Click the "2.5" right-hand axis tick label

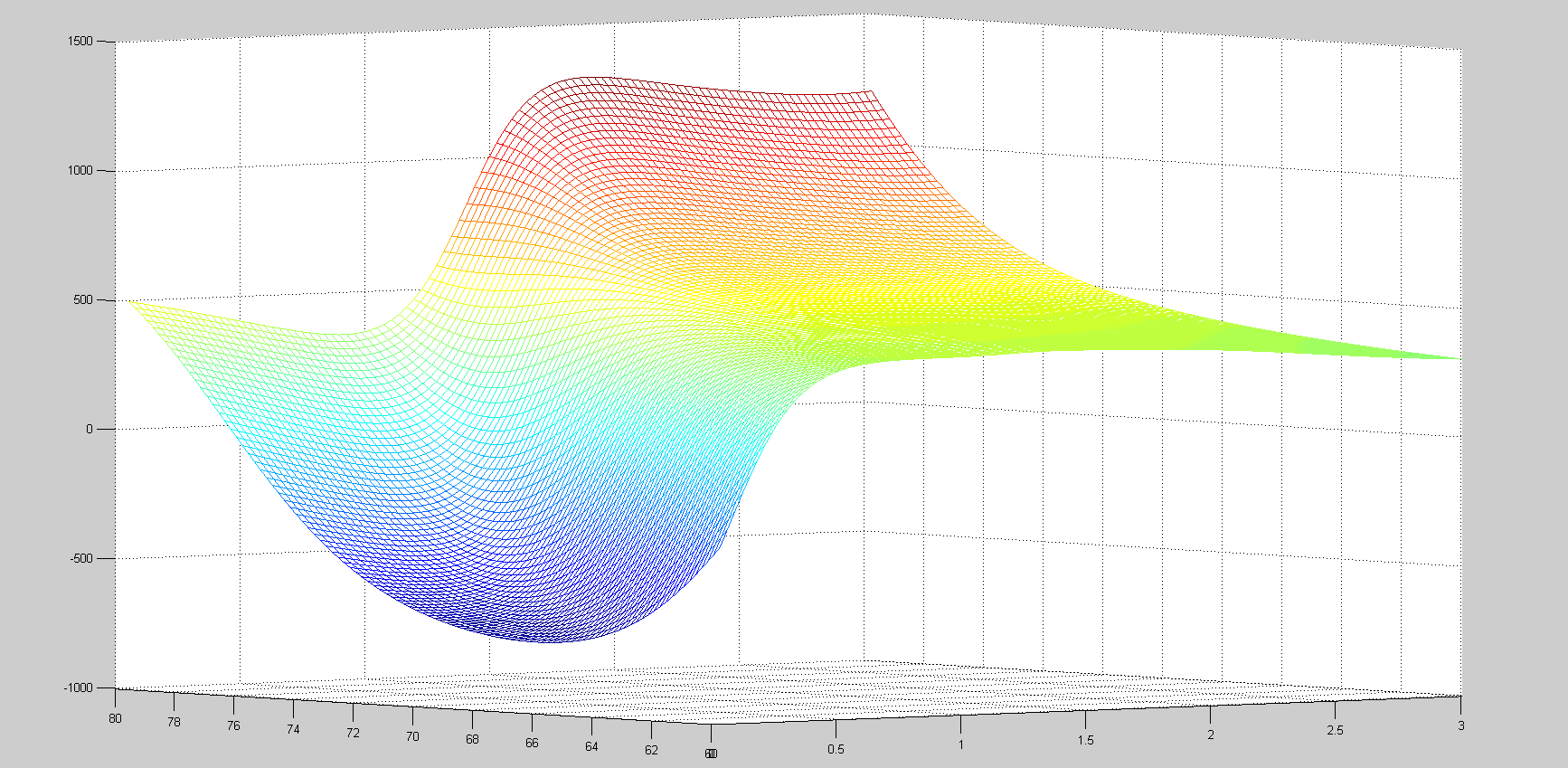pyautogui.click(x=1335, y=731)
